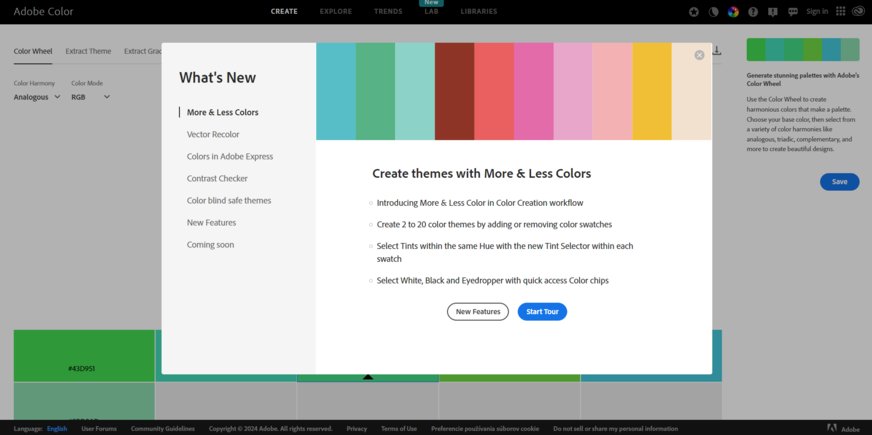Click the Creative Cloud icon

[859, 12]
